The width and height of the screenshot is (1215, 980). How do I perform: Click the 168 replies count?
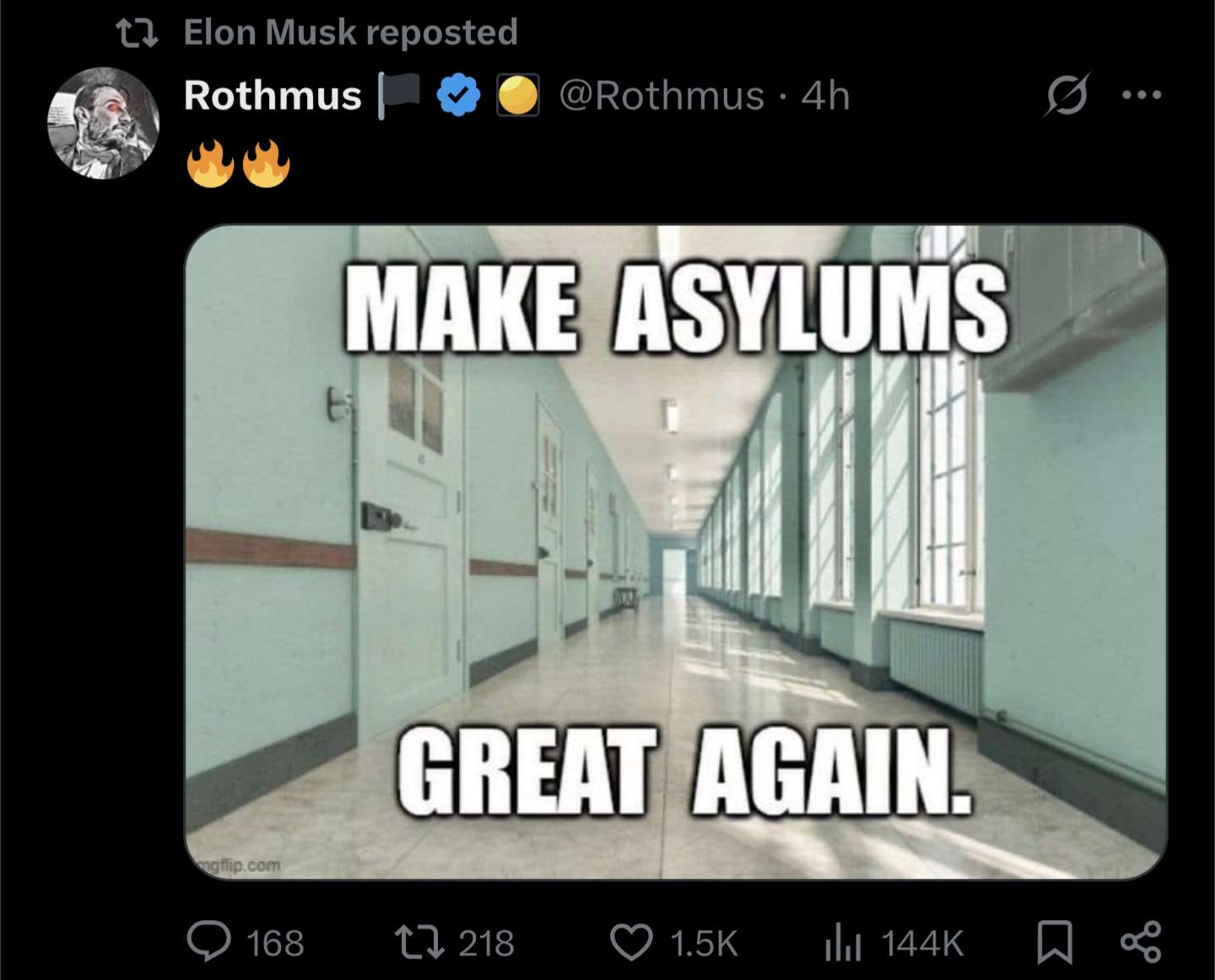coord(275,943)
